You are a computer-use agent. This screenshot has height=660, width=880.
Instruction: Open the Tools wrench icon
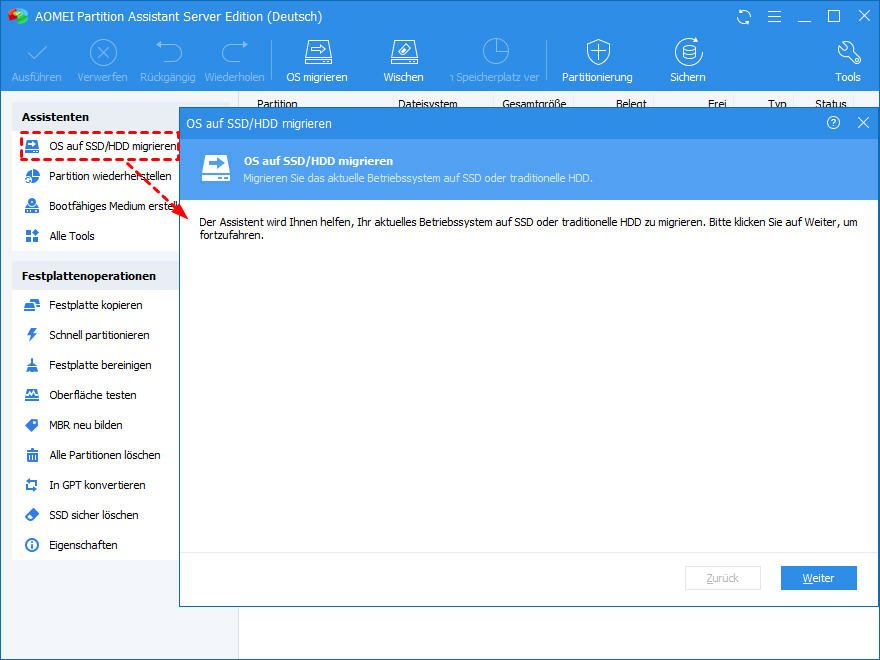click(x=848, y=52)
